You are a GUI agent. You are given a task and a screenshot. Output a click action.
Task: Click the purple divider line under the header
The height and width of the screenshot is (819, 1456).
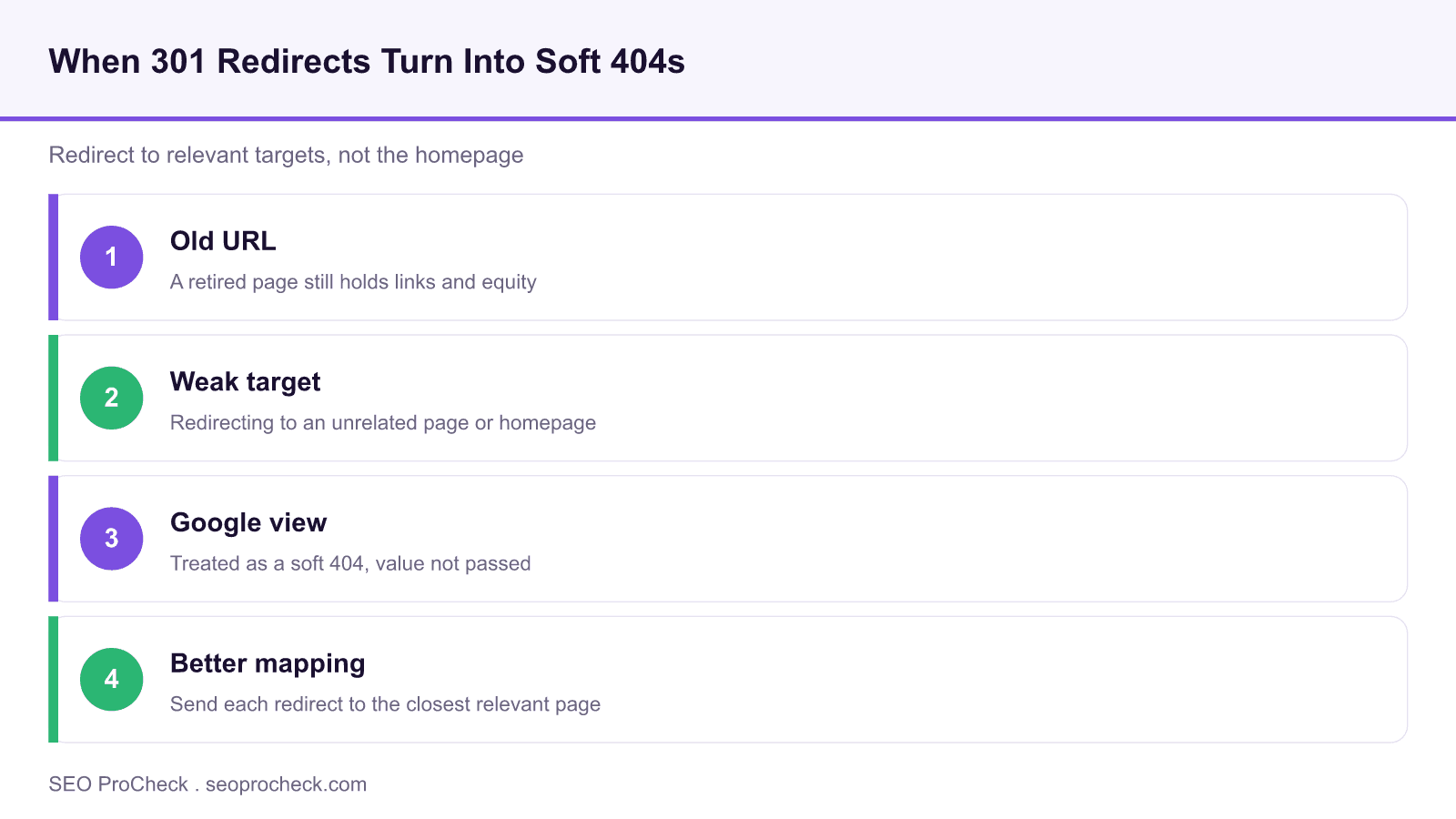728,118
